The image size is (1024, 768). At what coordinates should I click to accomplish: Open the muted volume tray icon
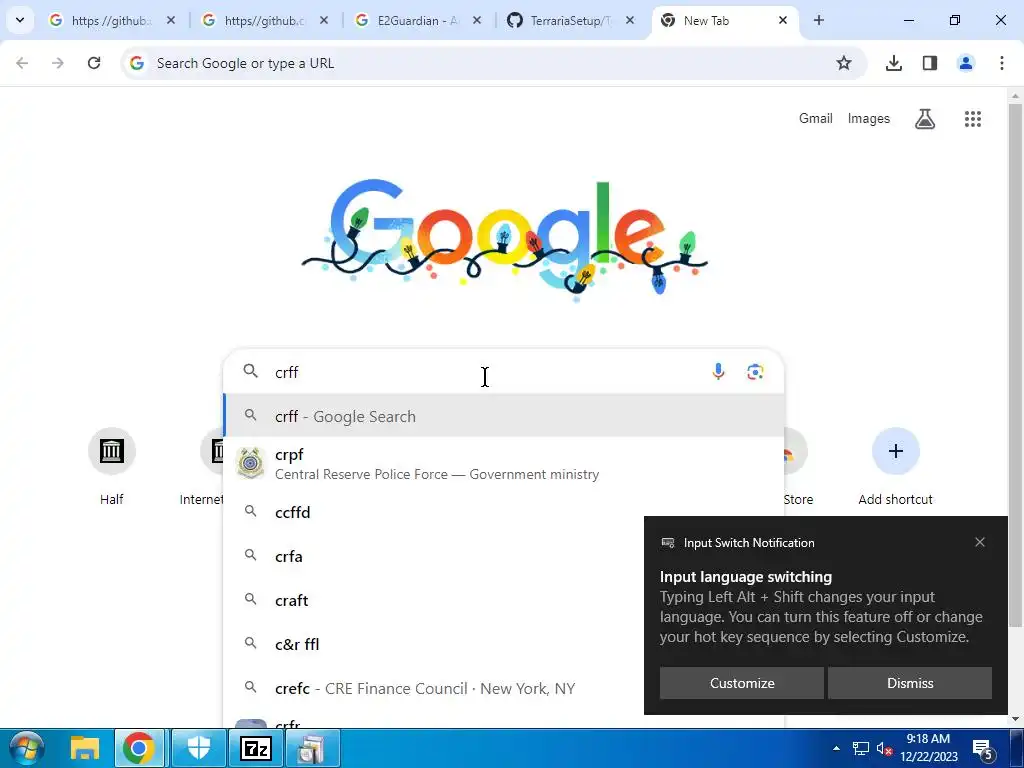(884, 748)
